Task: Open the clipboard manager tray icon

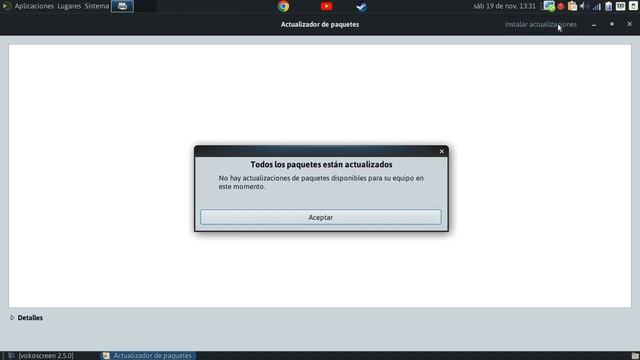Action: click(x=572, y=6)
